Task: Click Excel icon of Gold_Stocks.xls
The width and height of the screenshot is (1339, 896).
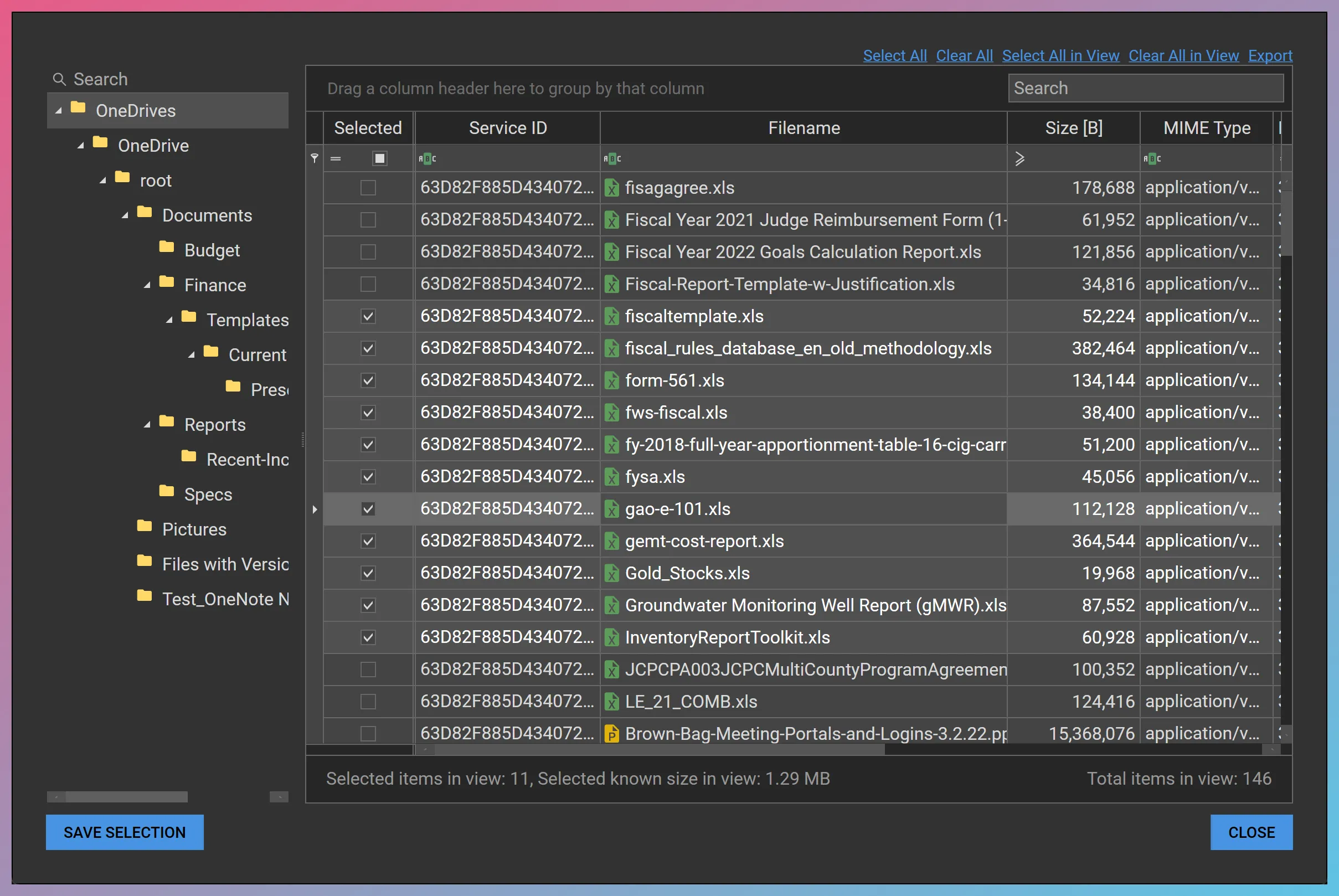Action: click(x=612, y=573)
